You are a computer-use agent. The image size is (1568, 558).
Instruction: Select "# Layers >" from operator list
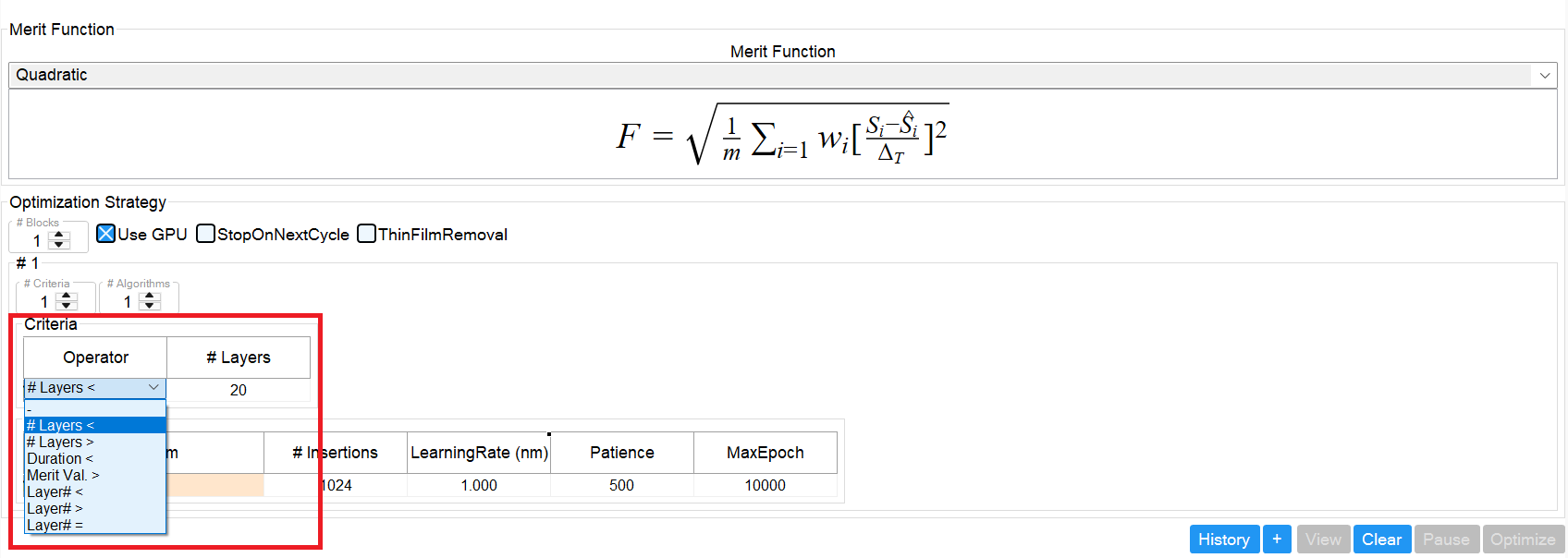click(61, 442)
